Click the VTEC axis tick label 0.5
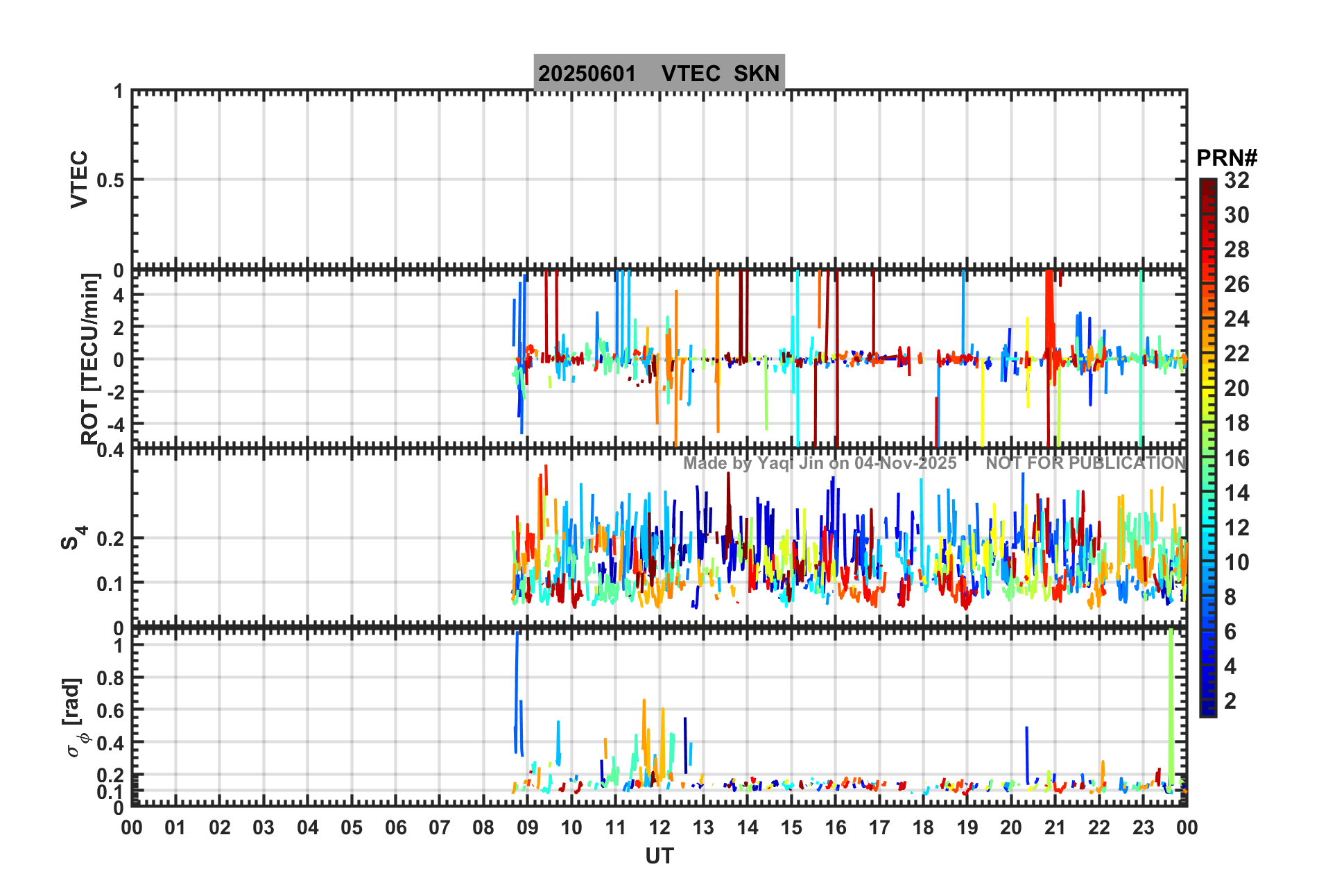 click(110, 180)
